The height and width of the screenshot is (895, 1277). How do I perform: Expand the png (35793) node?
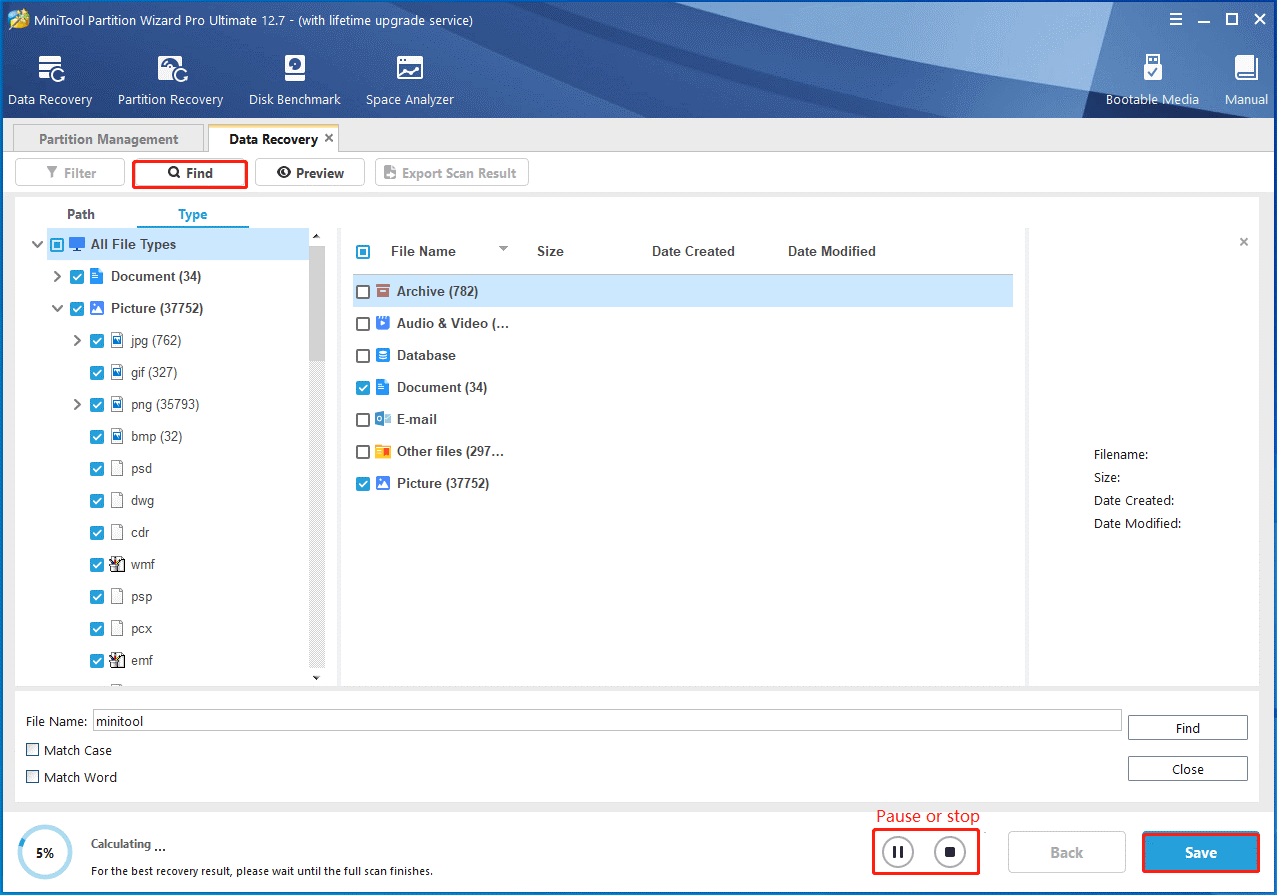(78, 404)
